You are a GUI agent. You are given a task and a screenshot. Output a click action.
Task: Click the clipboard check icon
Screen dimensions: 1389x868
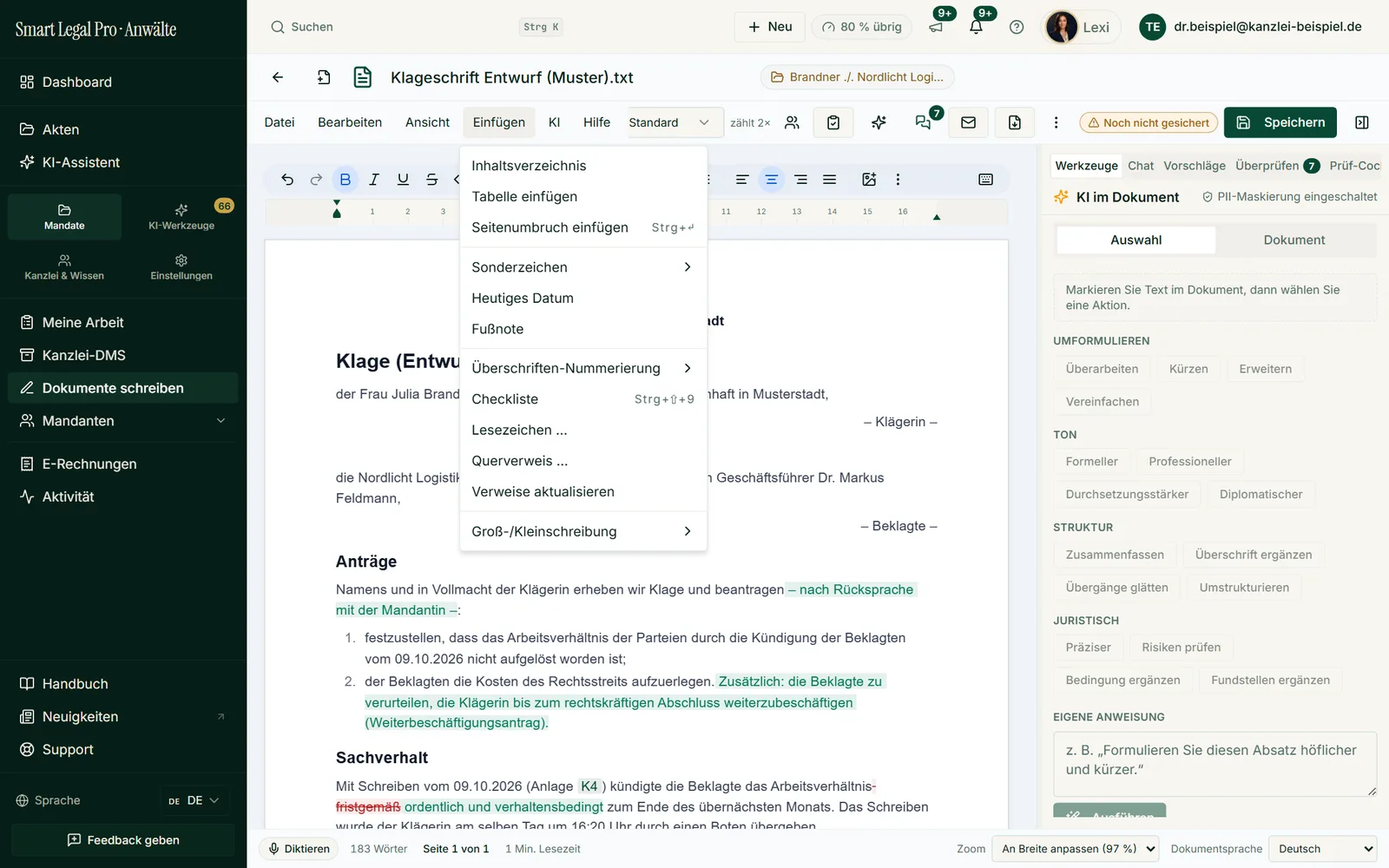(833, 122)
